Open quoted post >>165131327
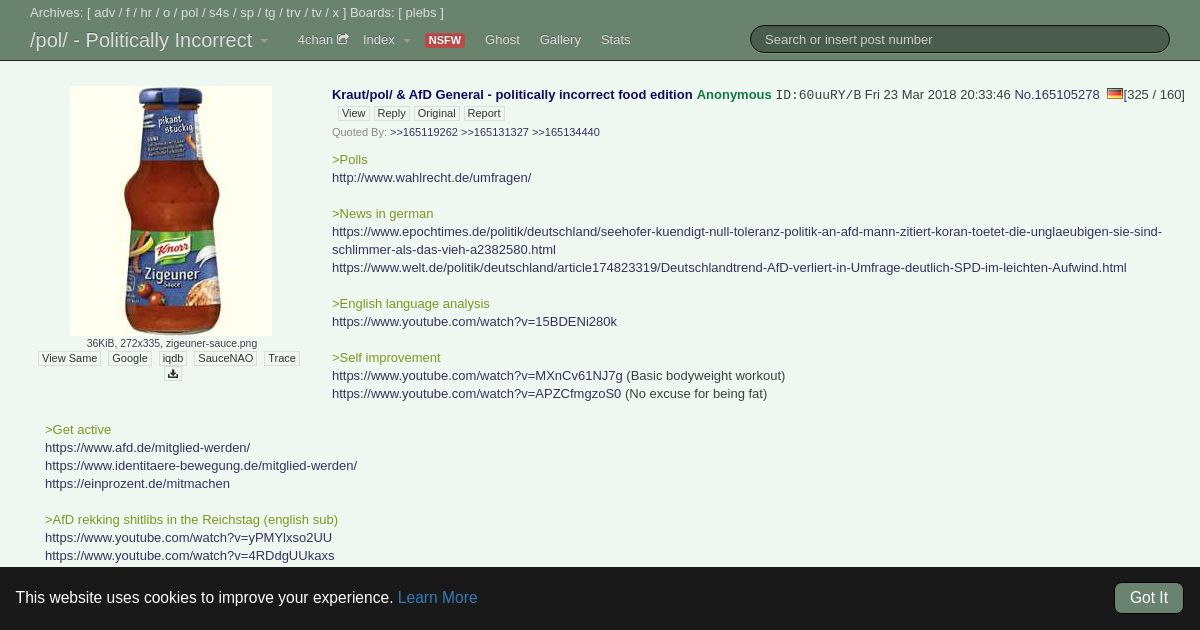The width and height of the screenshot is (1200, 630). tap(495, 132)
